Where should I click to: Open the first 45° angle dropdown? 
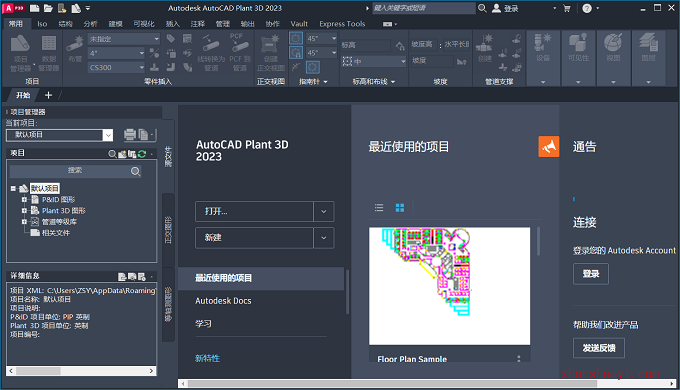pos(321,39)
